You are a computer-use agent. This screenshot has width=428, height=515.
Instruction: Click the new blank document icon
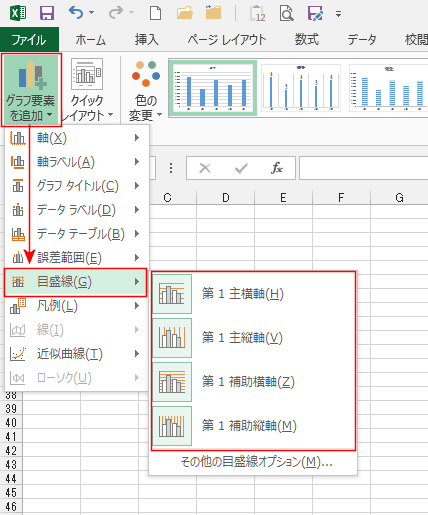pos(155,13)
